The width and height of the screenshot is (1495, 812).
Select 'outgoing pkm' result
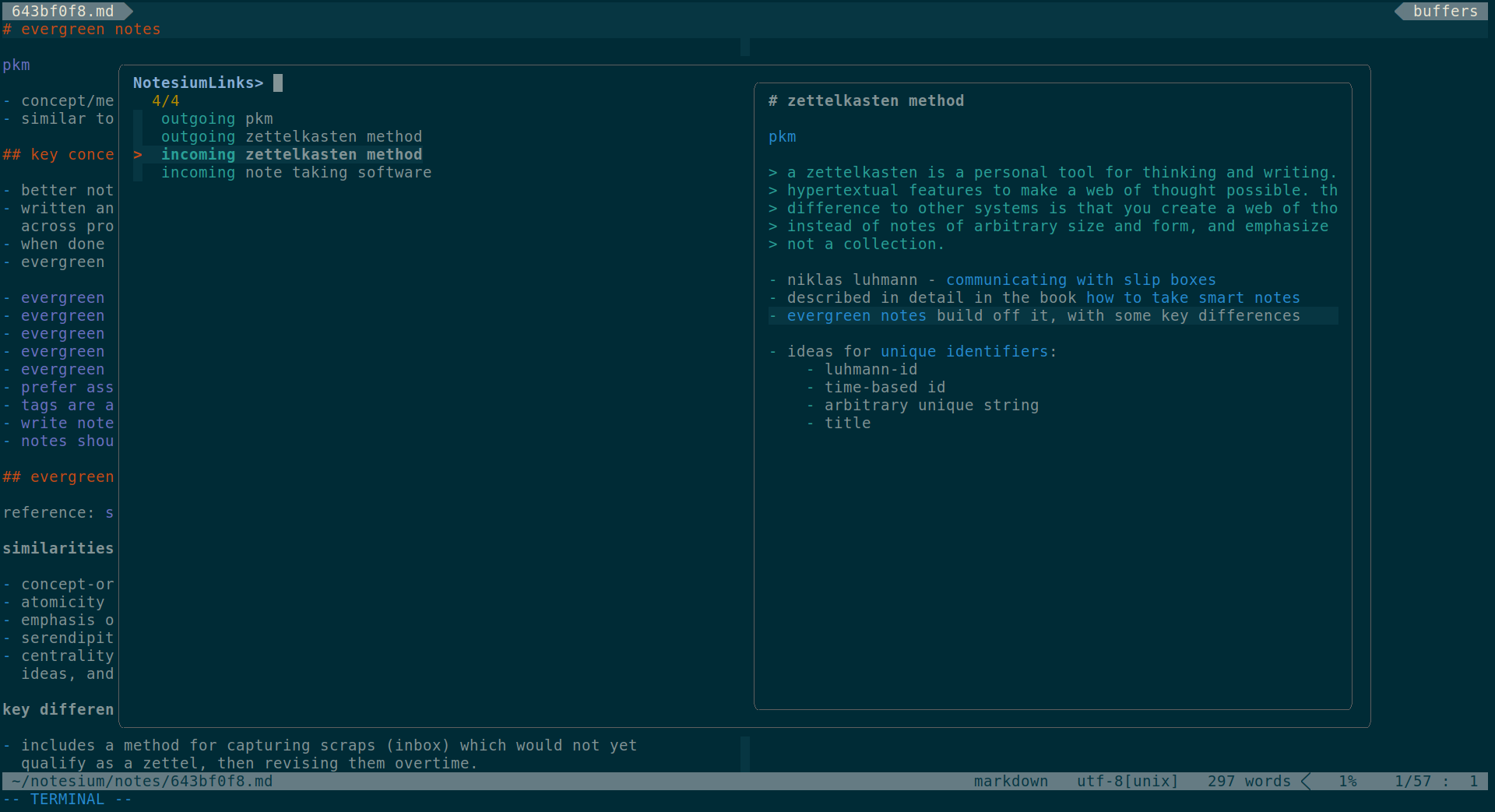pyautogui.click(x=216, y=118)
